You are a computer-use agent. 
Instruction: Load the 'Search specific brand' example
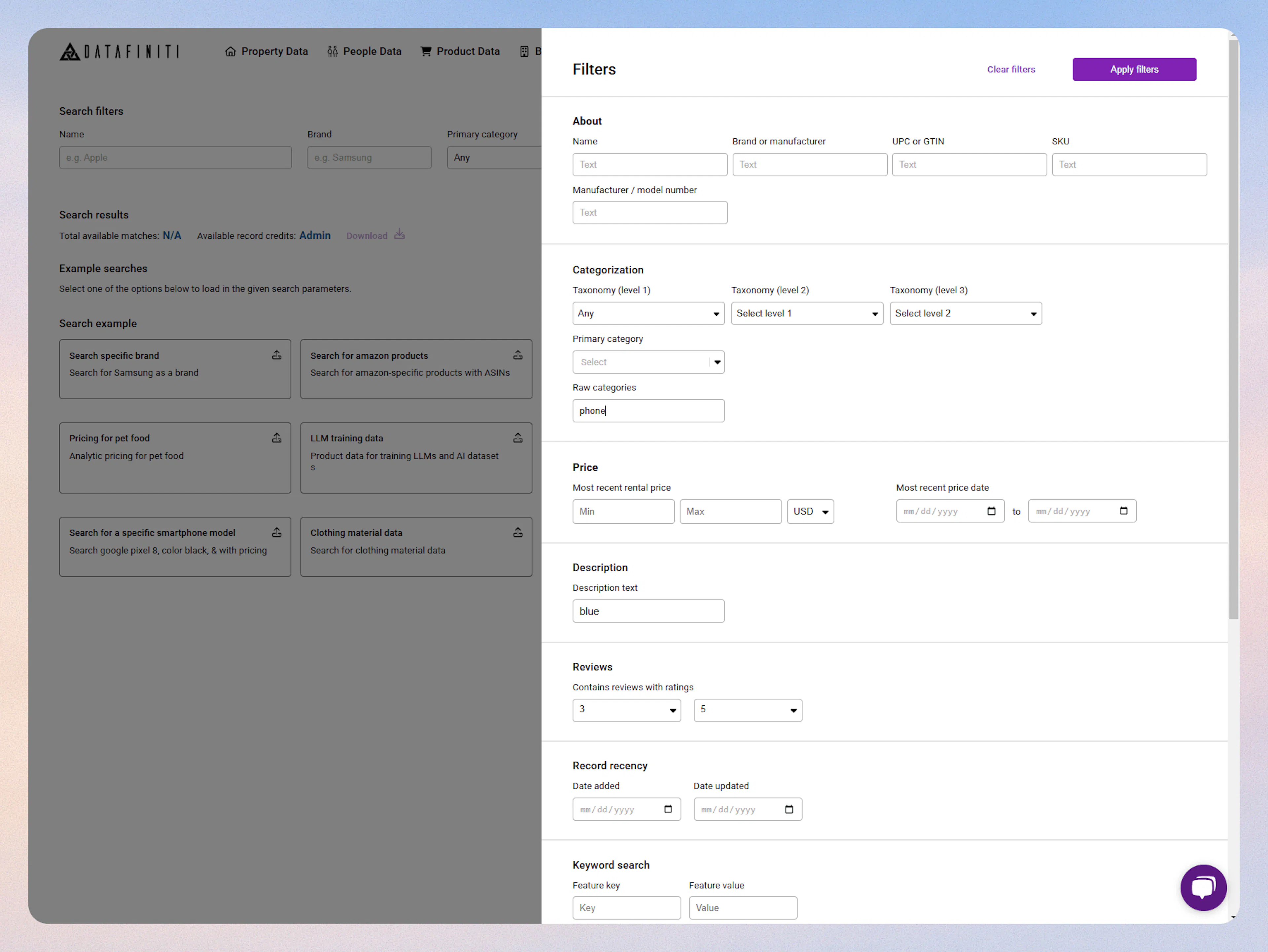click(x=175, y=369)
